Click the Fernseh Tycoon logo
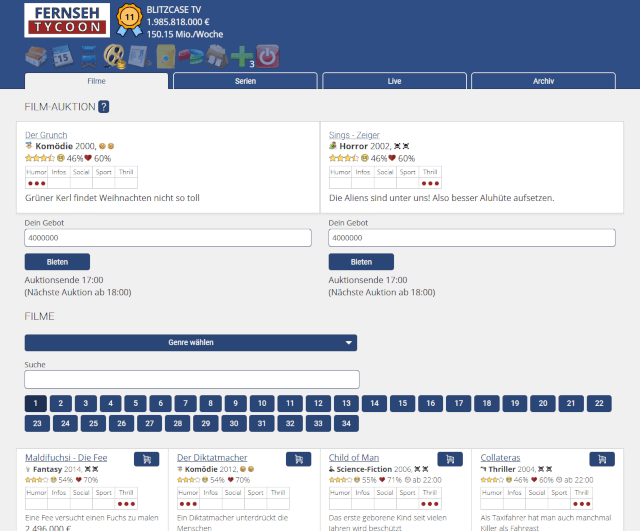This screenshot has height=531, width=640. point(67,20)
